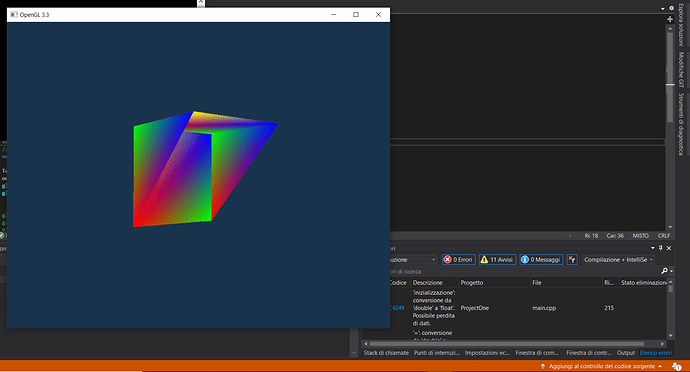Screen dimensions: 690x372
Task: Select the ProjectOne cell in the warning row
Action: [x=474, y=308]
